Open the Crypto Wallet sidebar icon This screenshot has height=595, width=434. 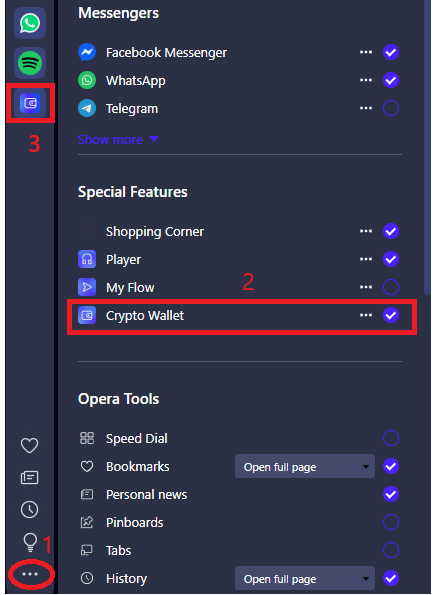30,103
